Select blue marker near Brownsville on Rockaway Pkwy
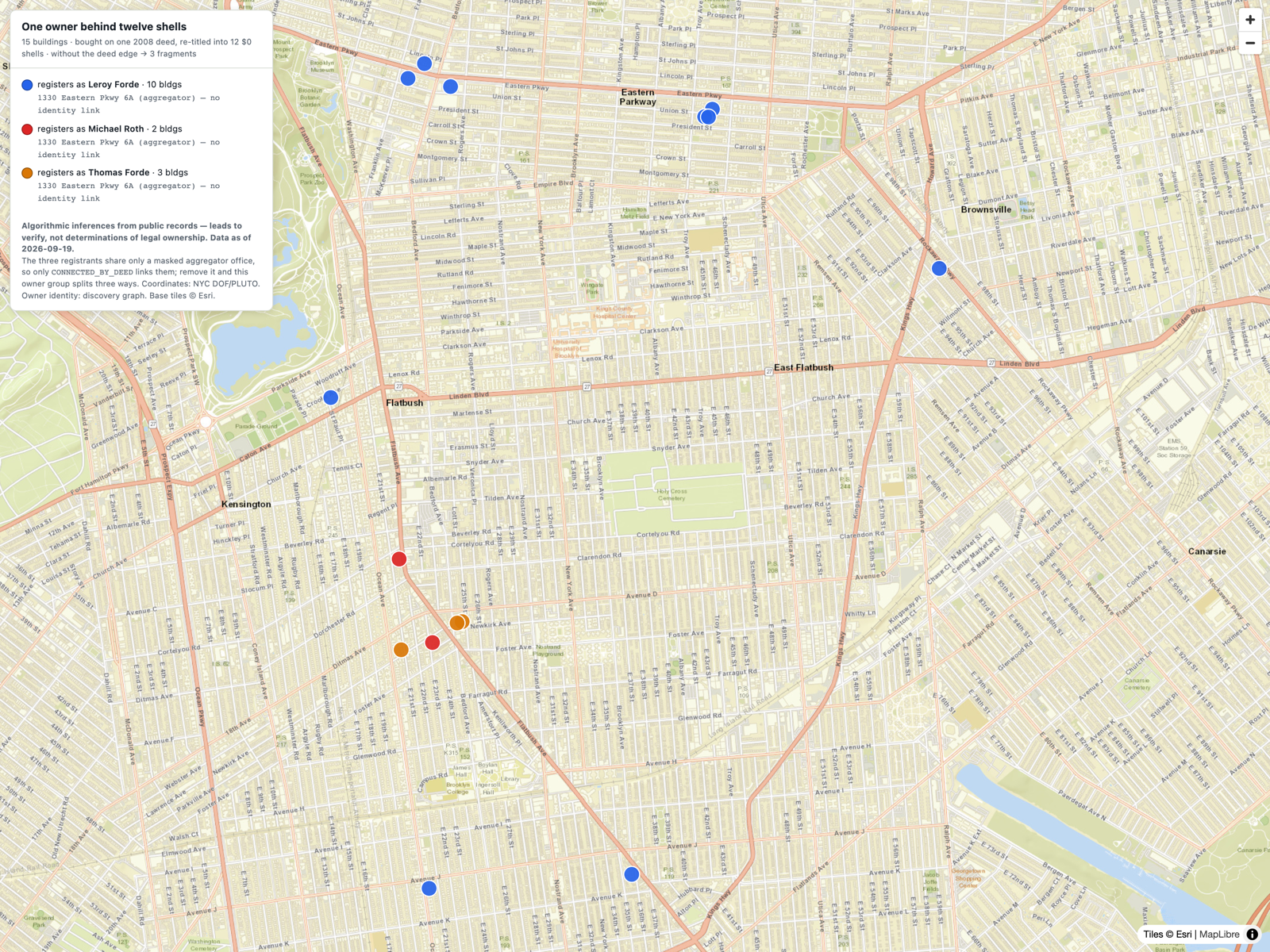The width and height of the screenshot is (1270, 952). (939, 268)
